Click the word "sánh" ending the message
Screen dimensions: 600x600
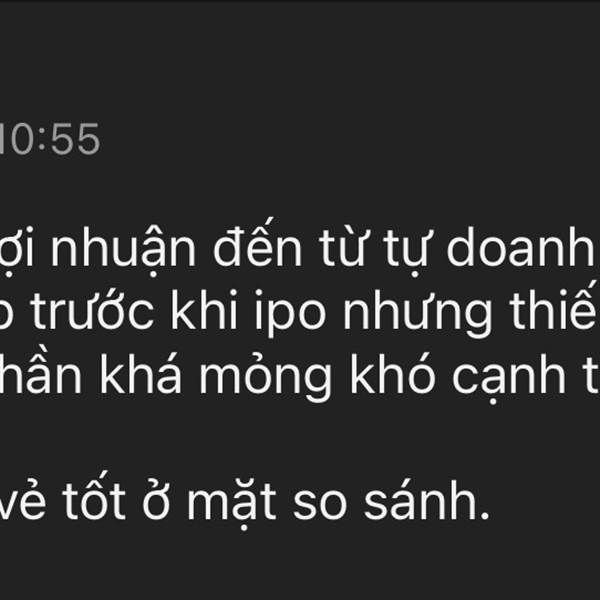(426, 497)
